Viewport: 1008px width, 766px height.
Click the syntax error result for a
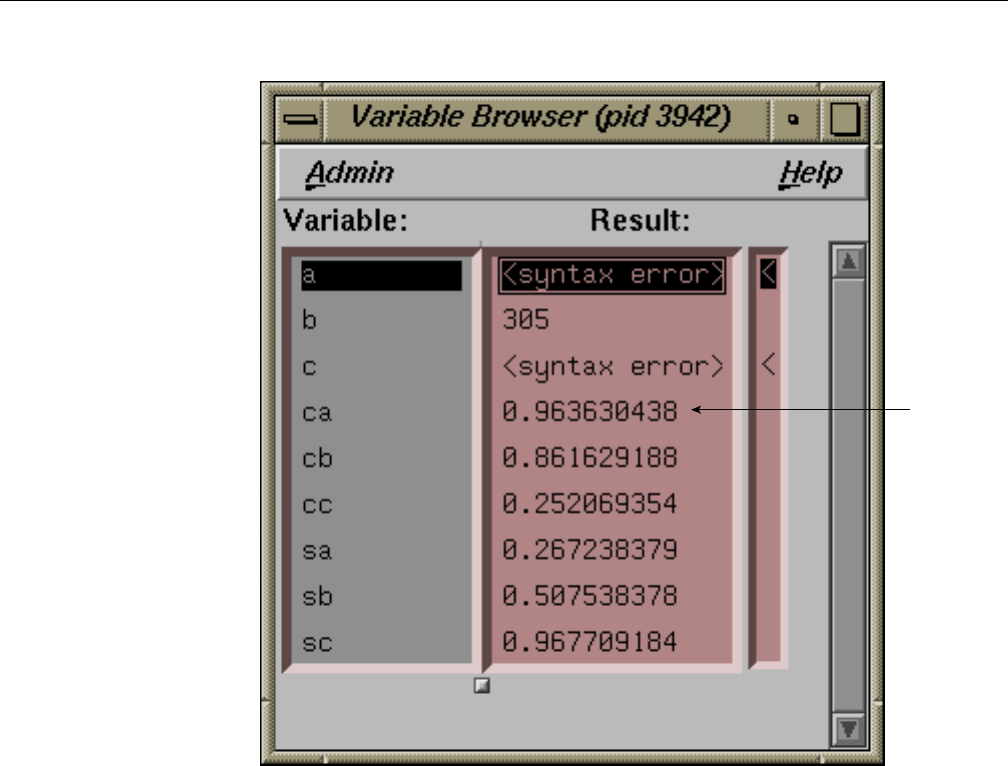pyautogui.click(x=612, y=275)
